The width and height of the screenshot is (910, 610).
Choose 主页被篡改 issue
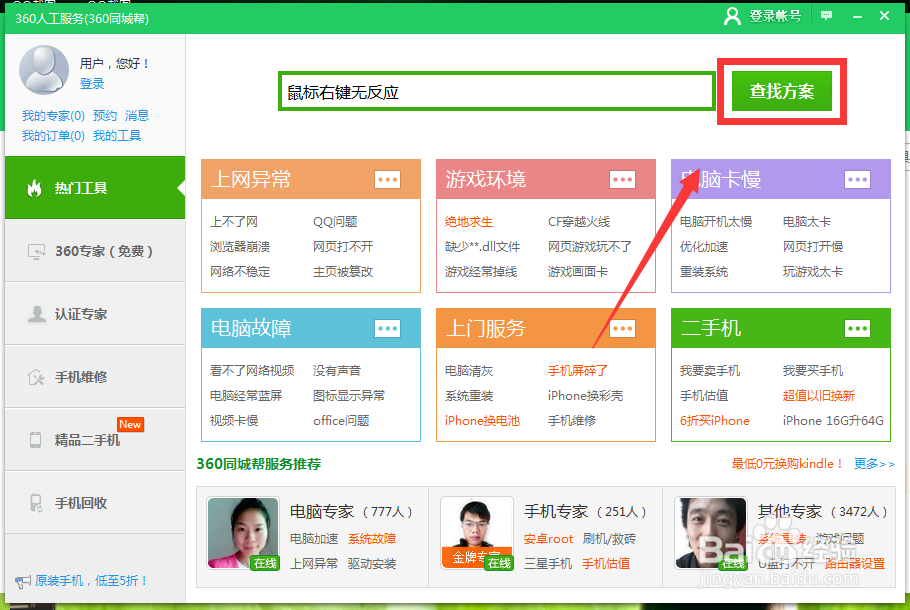pos(343,272)
